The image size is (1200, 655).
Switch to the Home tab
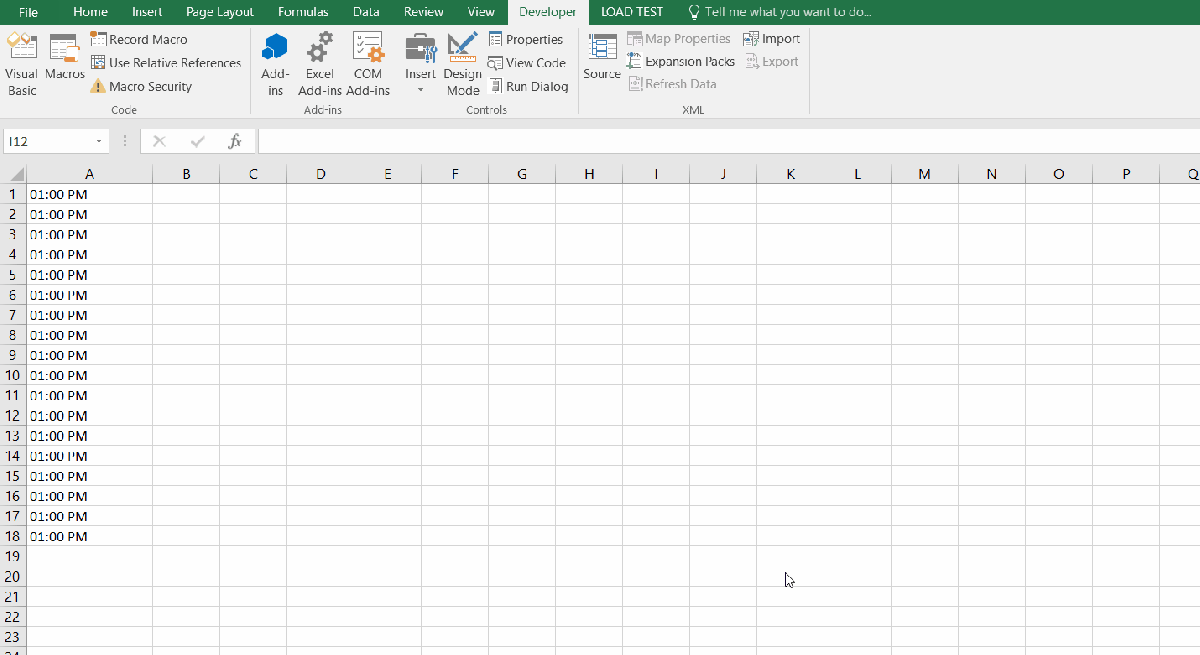[x=90, y=12]
